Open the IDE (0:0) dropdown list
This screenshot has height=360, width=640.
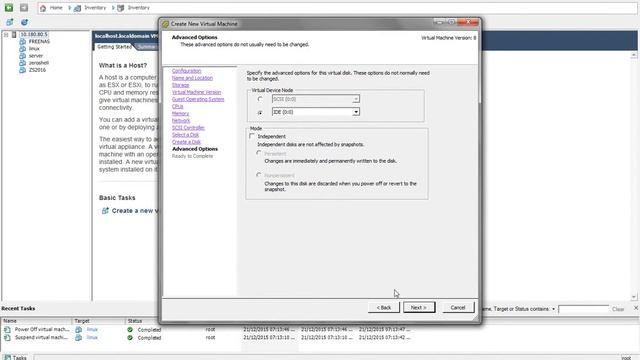pos(356,112)
